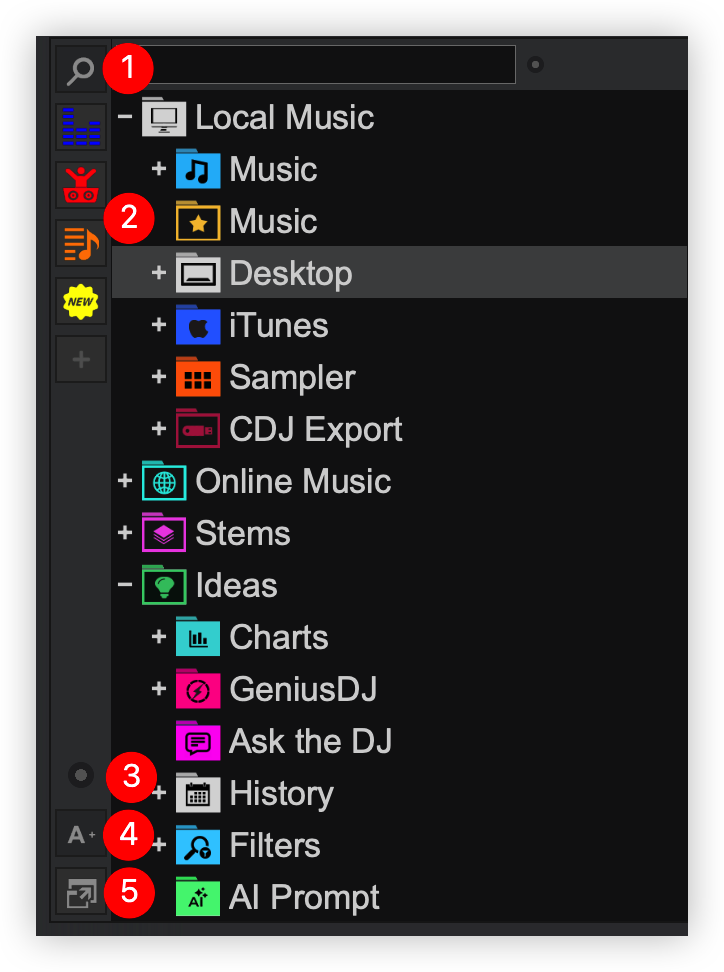Toggle the round dot beside search field
Image resolution: width=724 pixels, height=972 pixels.
[535, 66]
